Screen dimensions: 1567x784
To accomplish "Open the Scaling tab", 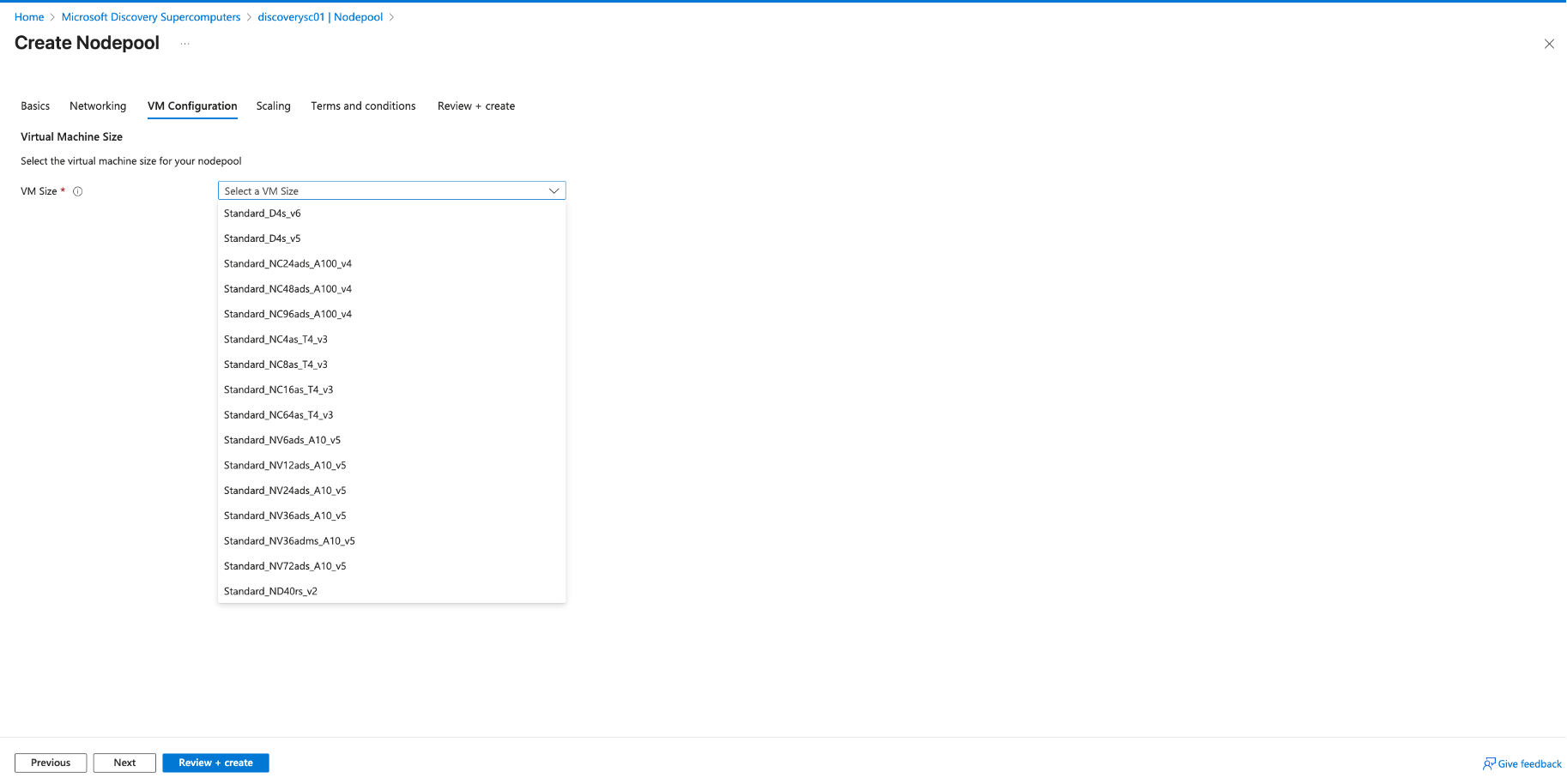I will [x=273, y=106].
